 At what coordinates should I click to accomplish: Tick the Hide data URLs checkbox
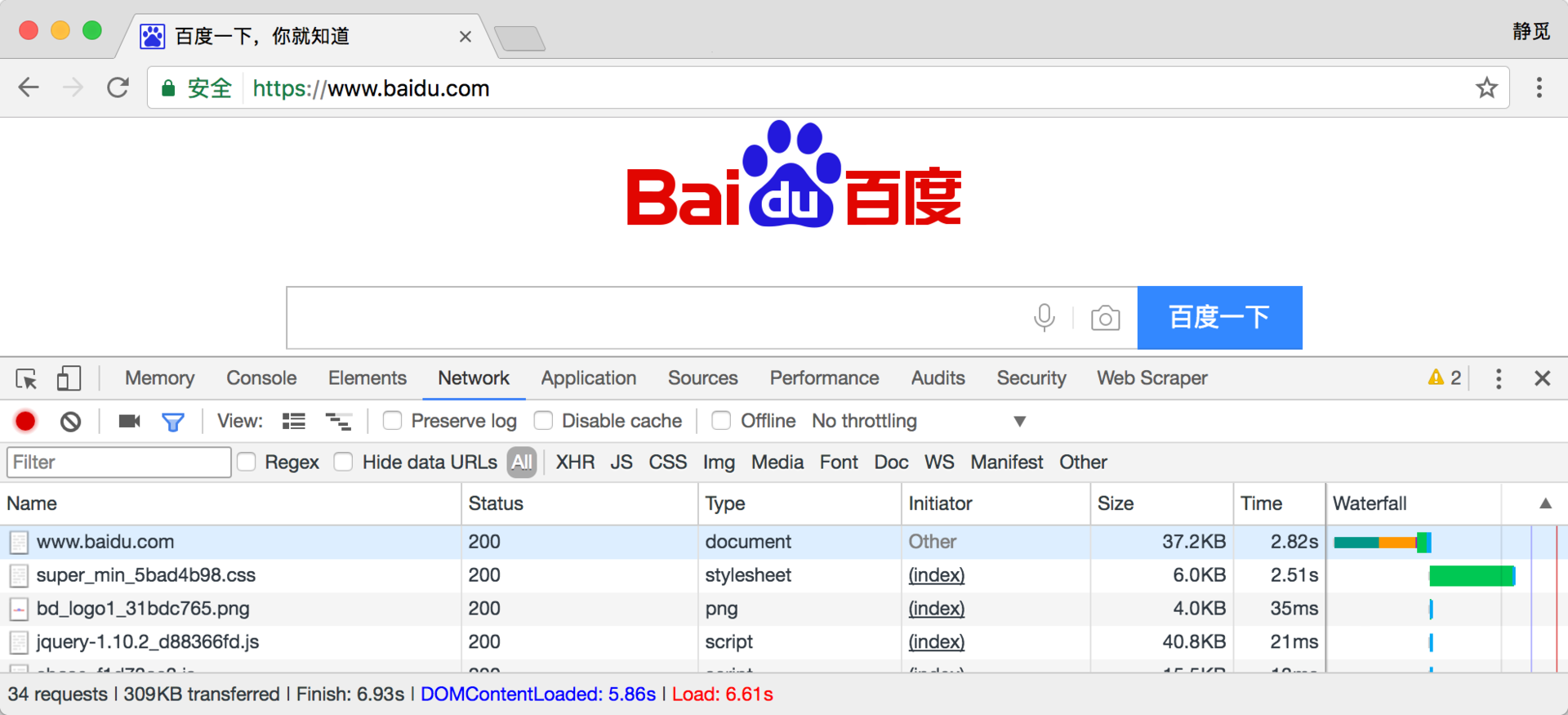[344, 462]
